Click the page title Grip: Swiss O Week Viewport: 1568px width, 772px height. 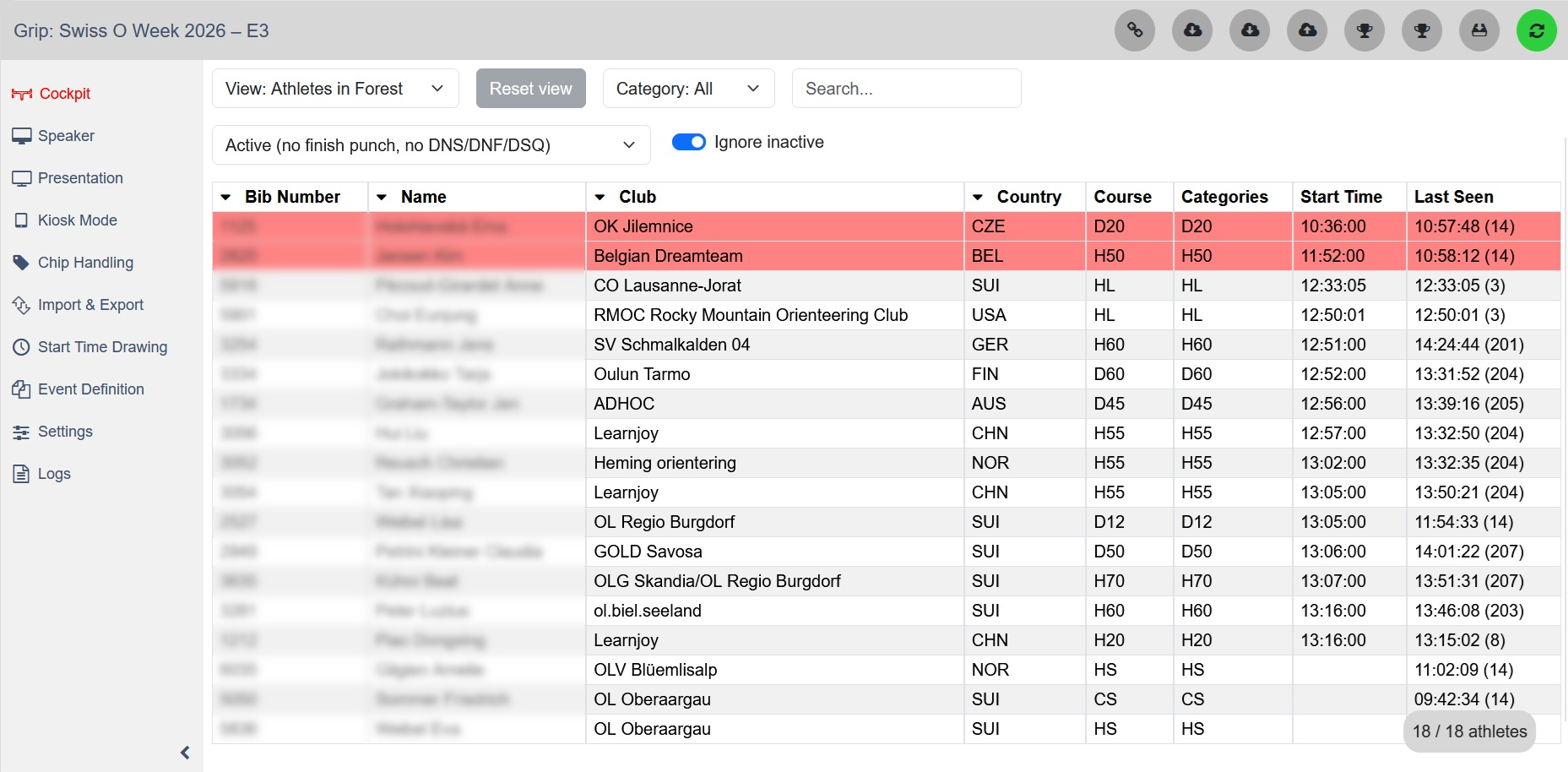[x=141, y=30]
